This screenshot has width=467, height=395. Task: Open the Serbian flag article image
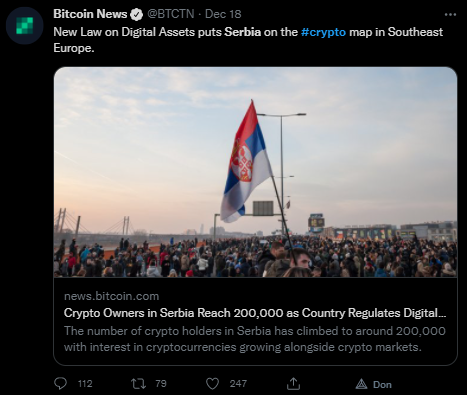click(x=255, y=172)
